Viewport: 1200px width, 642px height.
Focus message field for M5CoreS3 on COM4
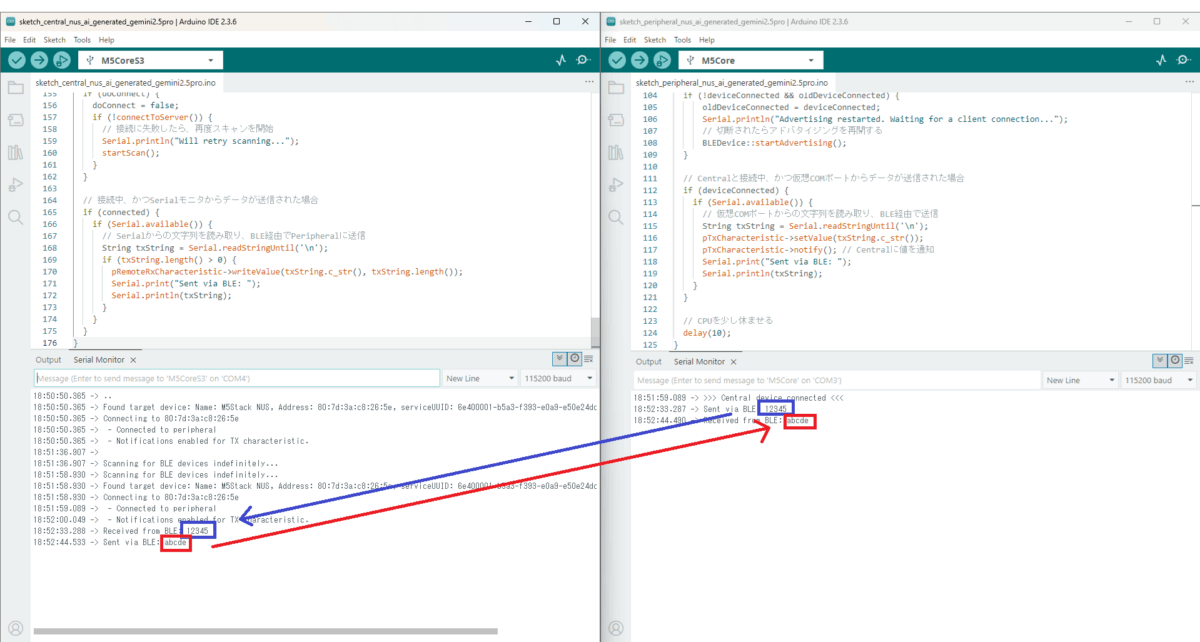pos(237,379)
